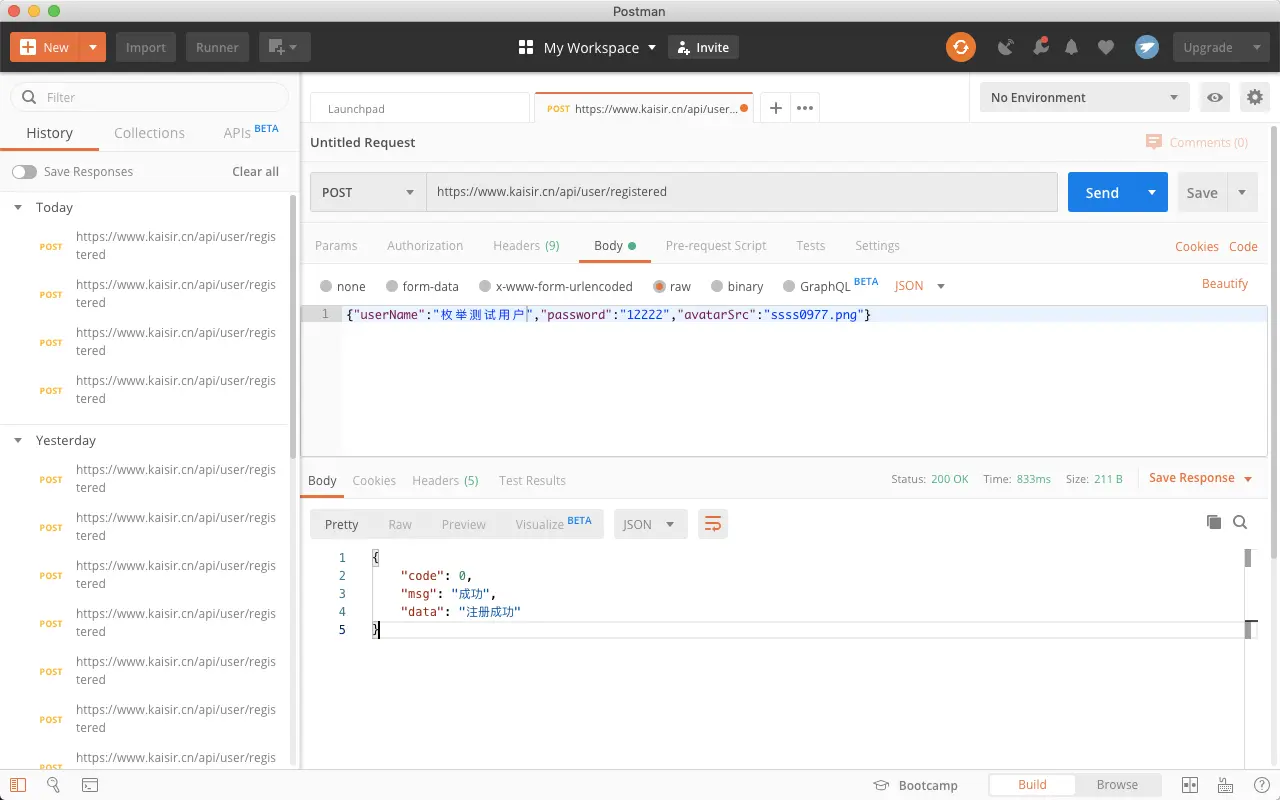Click the sync status icon

[960, 47]
